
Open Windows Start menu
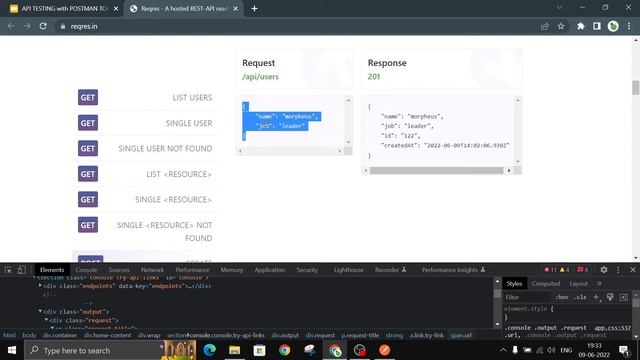click(12, 350)
